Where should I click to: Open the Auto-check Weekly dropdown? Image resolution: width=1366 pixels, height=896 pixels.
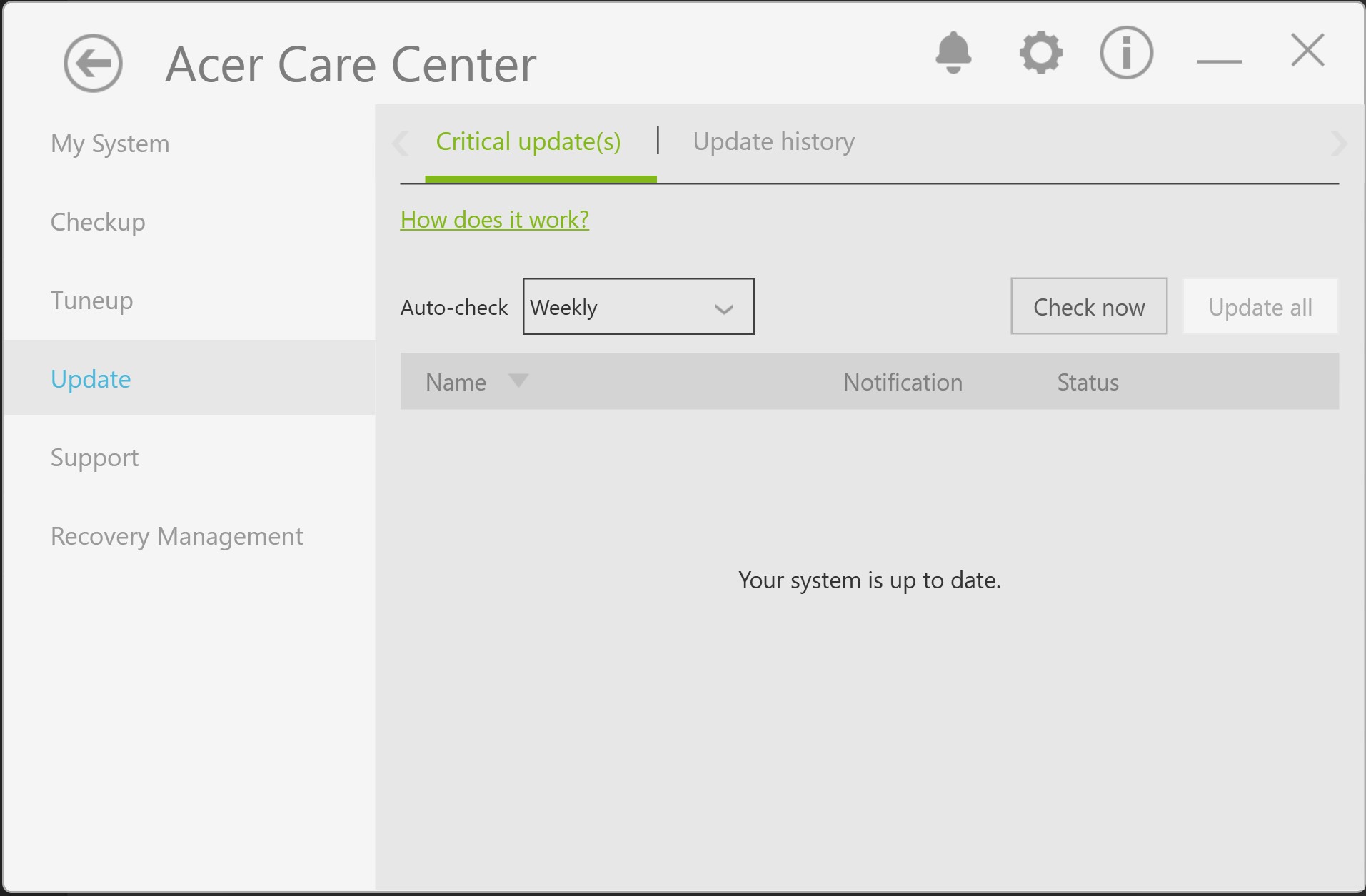point(638,307)
